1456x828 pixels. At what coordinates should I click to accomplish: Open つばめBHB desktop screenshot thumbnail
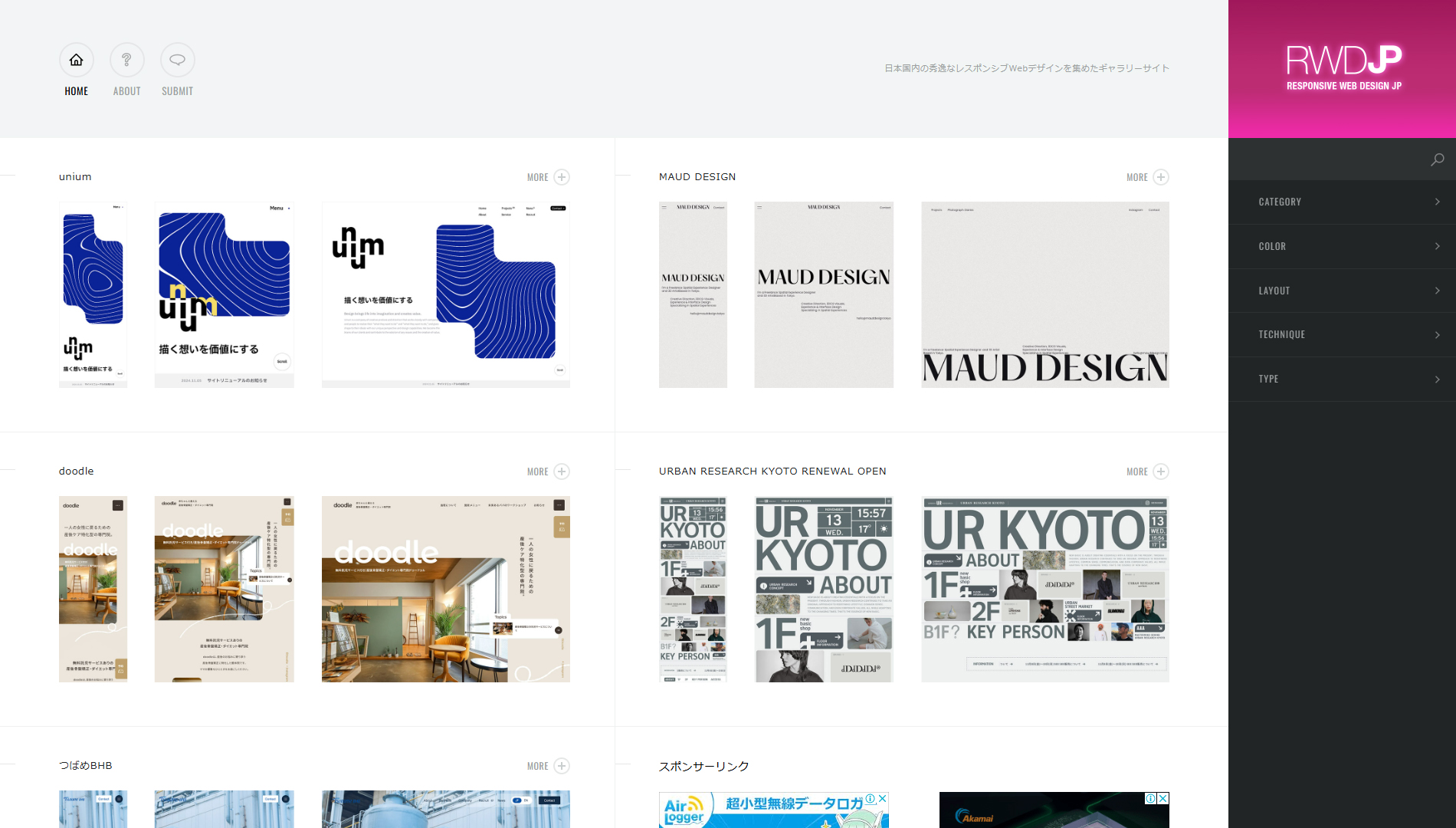pyautogui.click(x=446, y=810)
